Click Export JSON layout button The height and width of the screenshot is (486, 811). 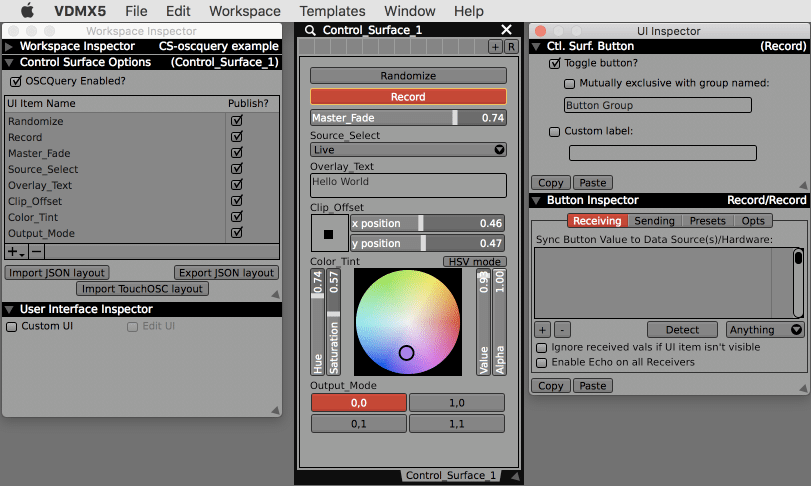[x=226, y=273]
